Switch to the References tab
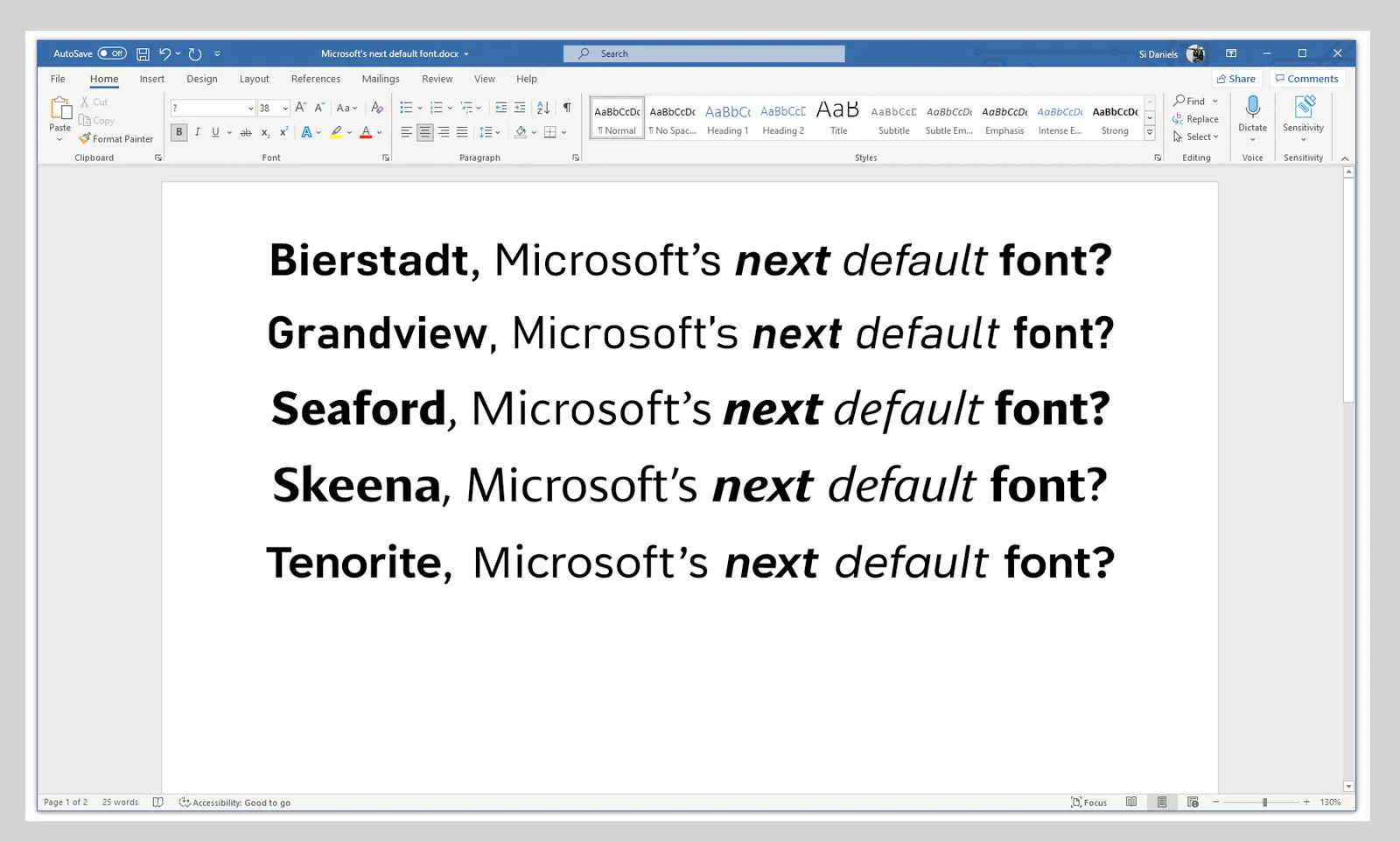1400x842 pixels. (x=316, y=79)
